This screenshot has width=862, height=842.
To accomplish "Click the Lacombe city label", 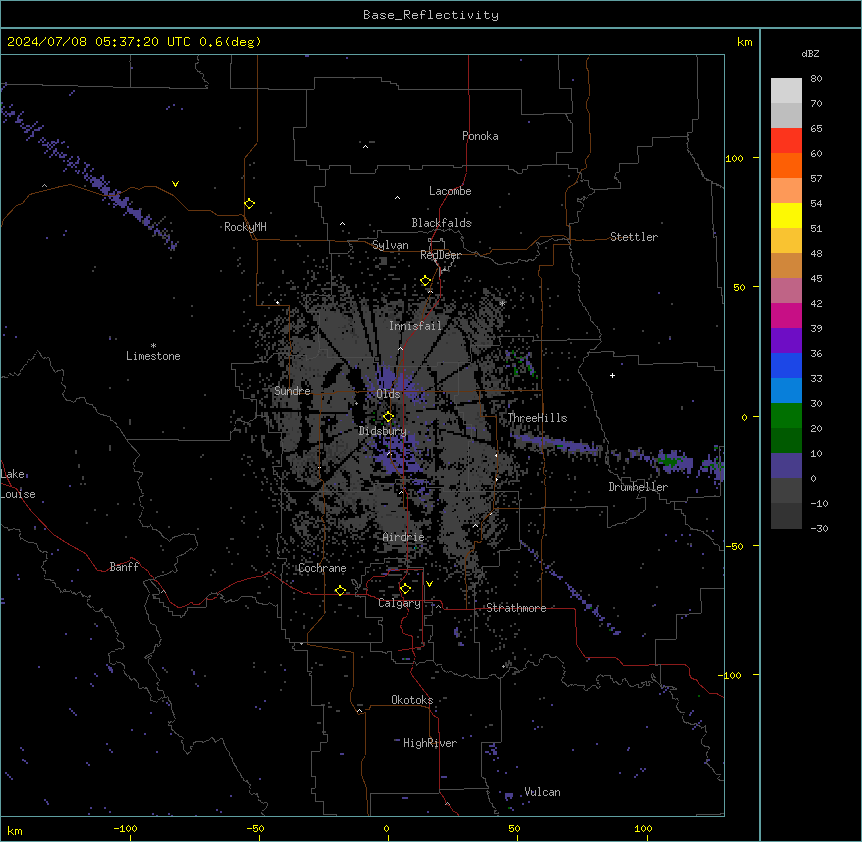I will point(450,191).
